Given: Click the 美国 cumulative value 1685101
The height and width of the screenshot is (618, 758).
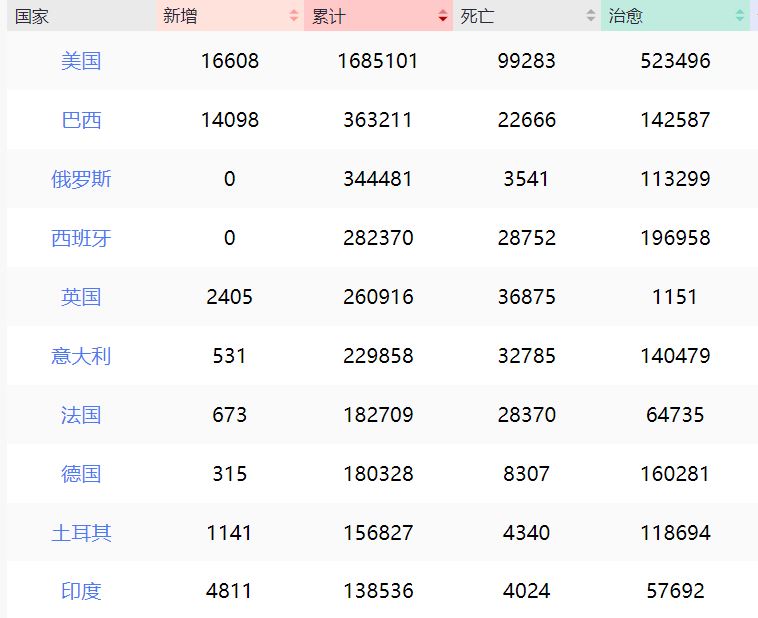Looking at the screenshot, I should tap(377, 61).
